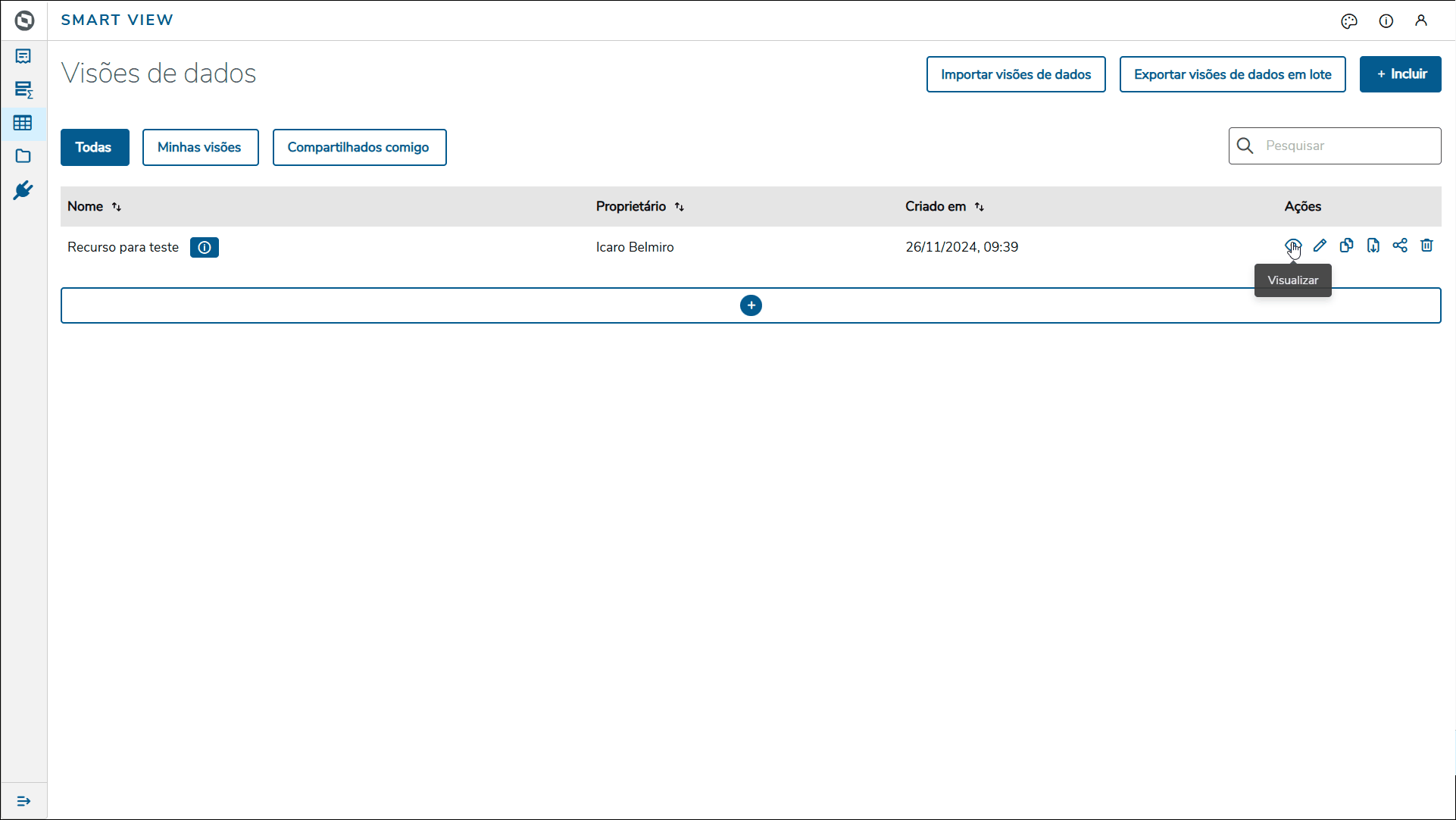
Task: Click the info circle icon in header
Action: [x=1386, y=21]
